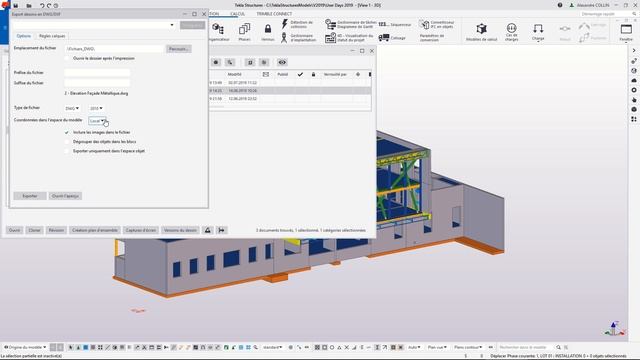Viewport: 640px width, 360px height.
Task: Switch to the Règles calques tab
Action: [52, 36]
